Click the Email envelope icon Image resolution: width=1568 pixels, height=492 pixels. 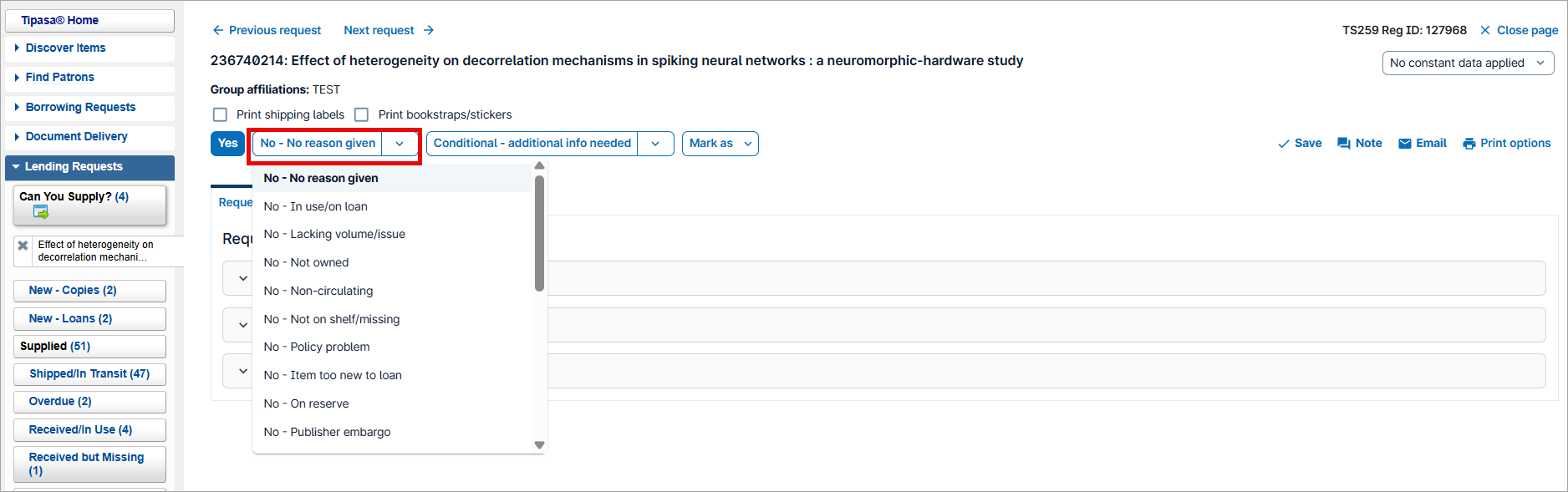click(x=1405, y=144)
